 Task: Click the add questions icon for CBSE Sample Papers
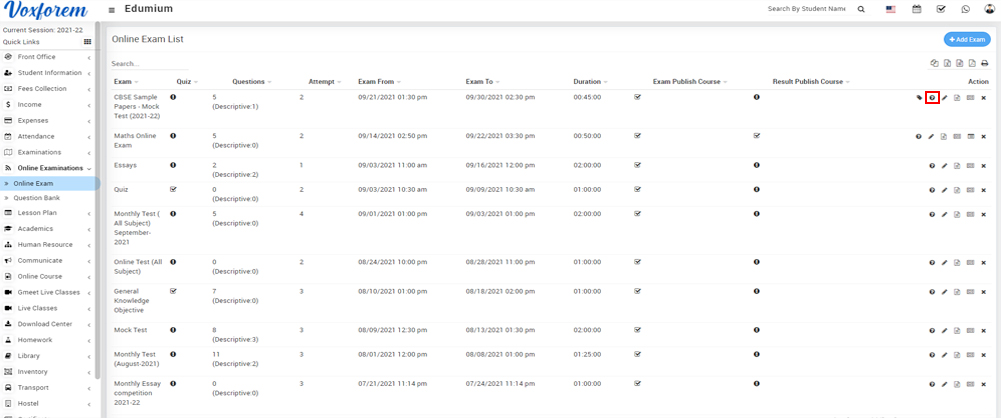[932, 98]
